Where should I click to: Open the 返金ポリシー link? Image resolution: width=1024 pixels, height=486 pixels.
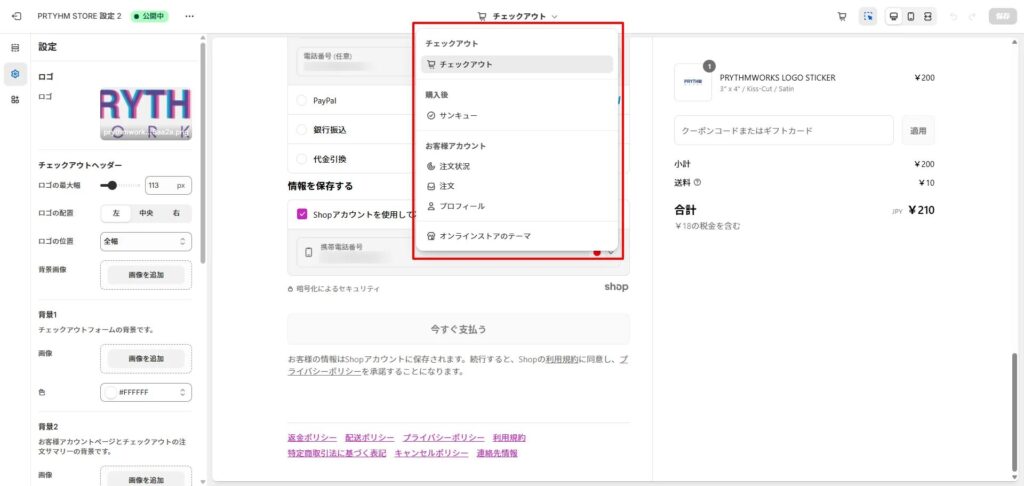[312, 438]
